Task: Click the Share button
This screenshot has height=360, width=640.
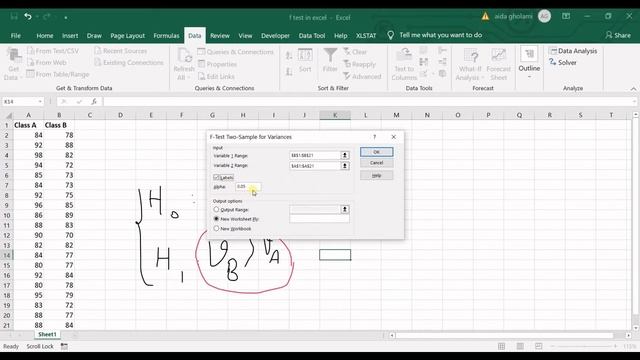Action: [x=618, y=35]
